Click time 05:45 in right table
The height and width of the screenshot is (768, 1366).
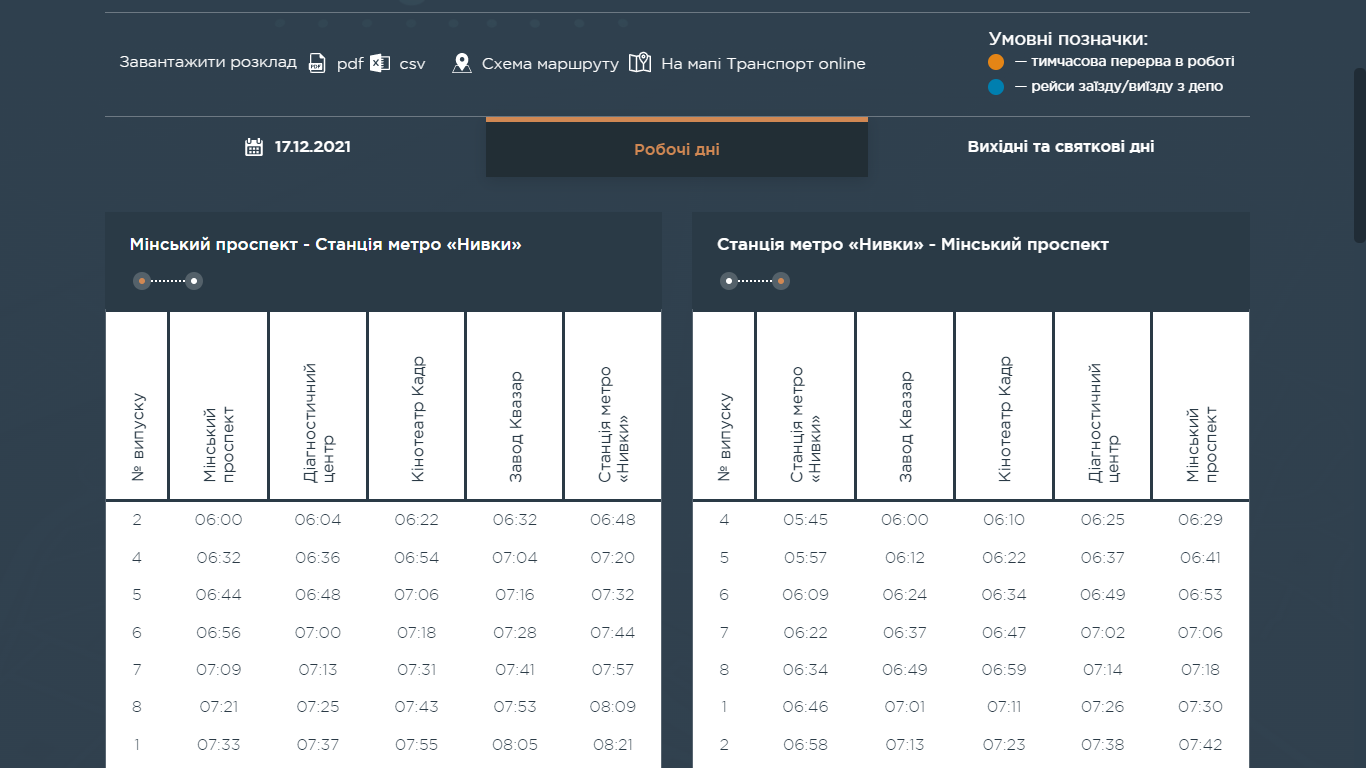(805, 520)
